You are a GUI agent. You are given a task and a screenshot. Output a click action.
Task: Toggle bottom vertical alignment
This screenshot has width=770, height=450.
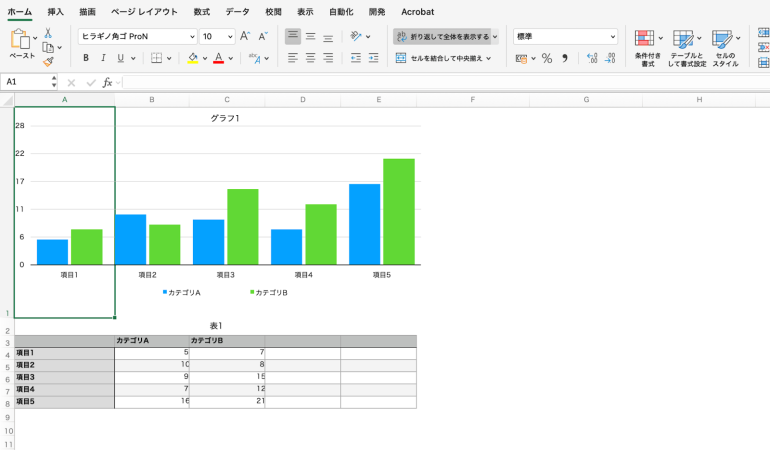[x=328, y=36]
